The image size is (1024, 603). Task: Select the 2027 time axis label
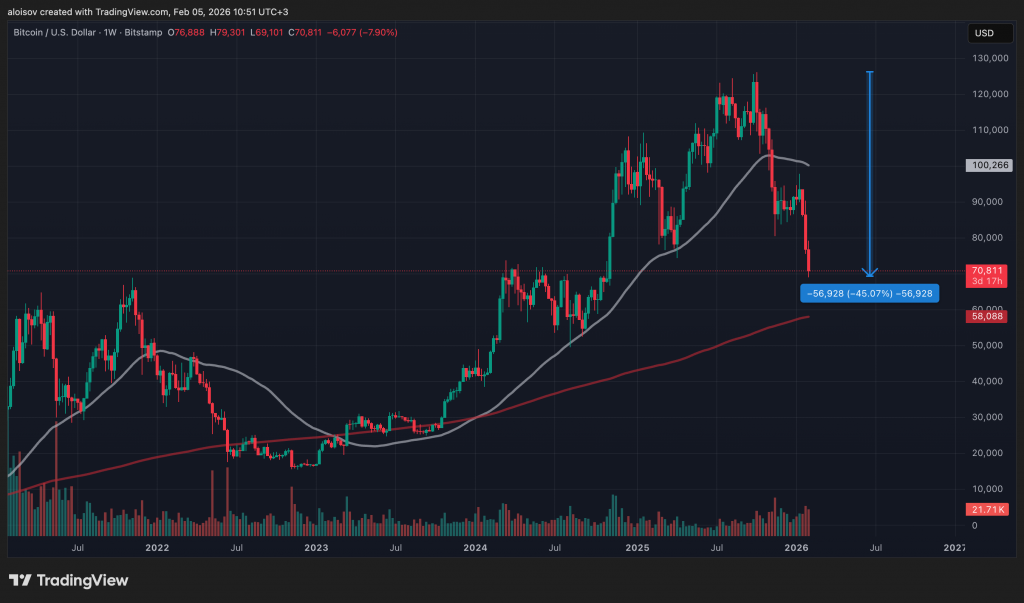pos(955,548)
